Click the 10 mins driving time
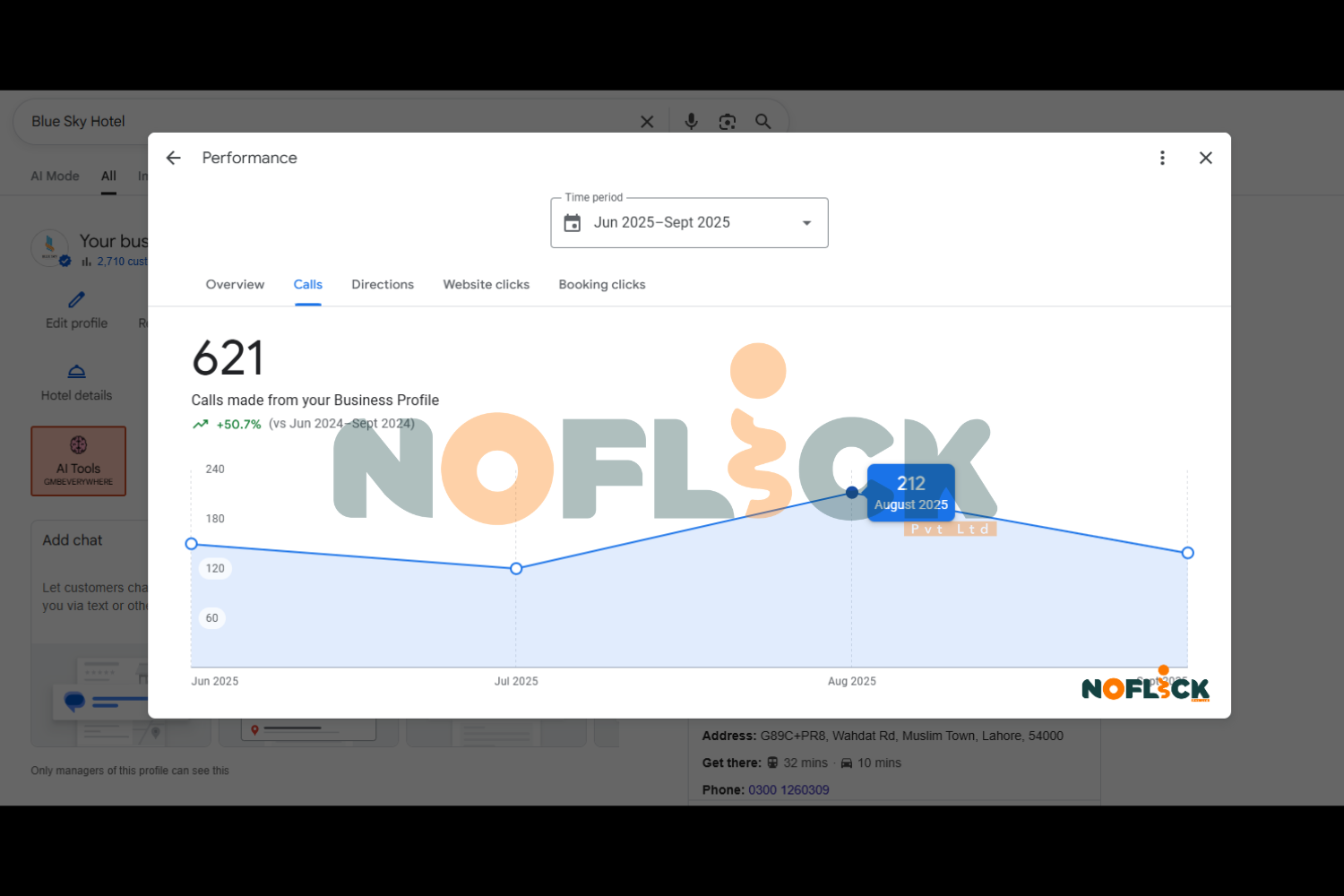 click(879, 762)
